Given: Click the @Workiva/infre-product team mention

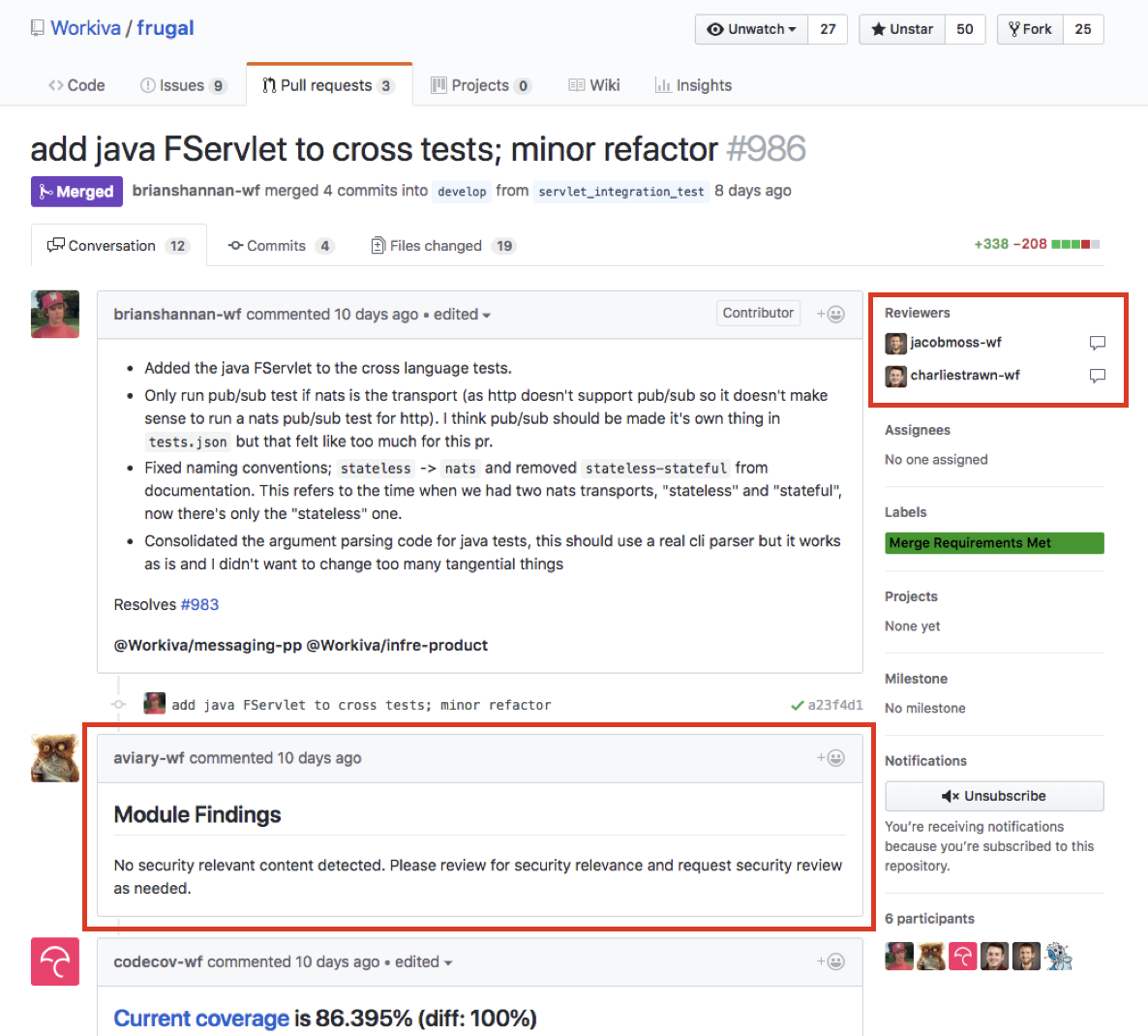Looking at the screenshot, I should (x=397, y=646).
